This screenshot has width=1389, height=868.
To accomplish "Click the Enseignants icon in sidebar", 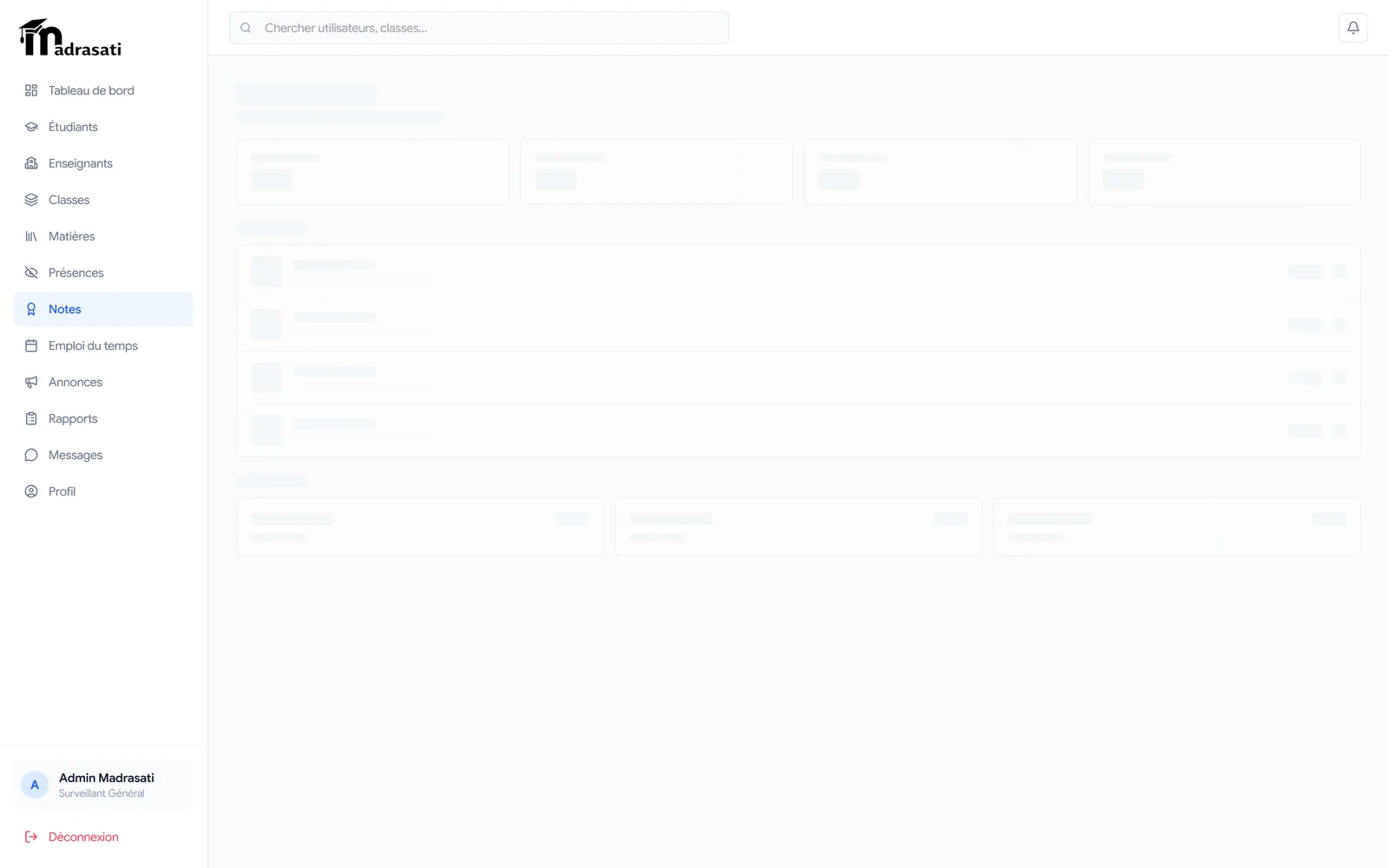I will coord(31,163).
